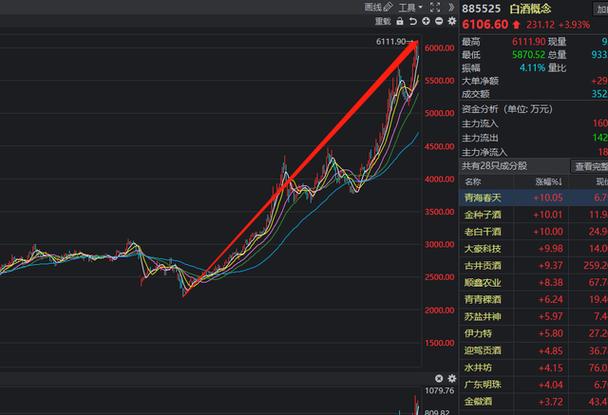Click the 加自选 button beside stock name
The height and width of the screenshot is (415, 608).
596,8
